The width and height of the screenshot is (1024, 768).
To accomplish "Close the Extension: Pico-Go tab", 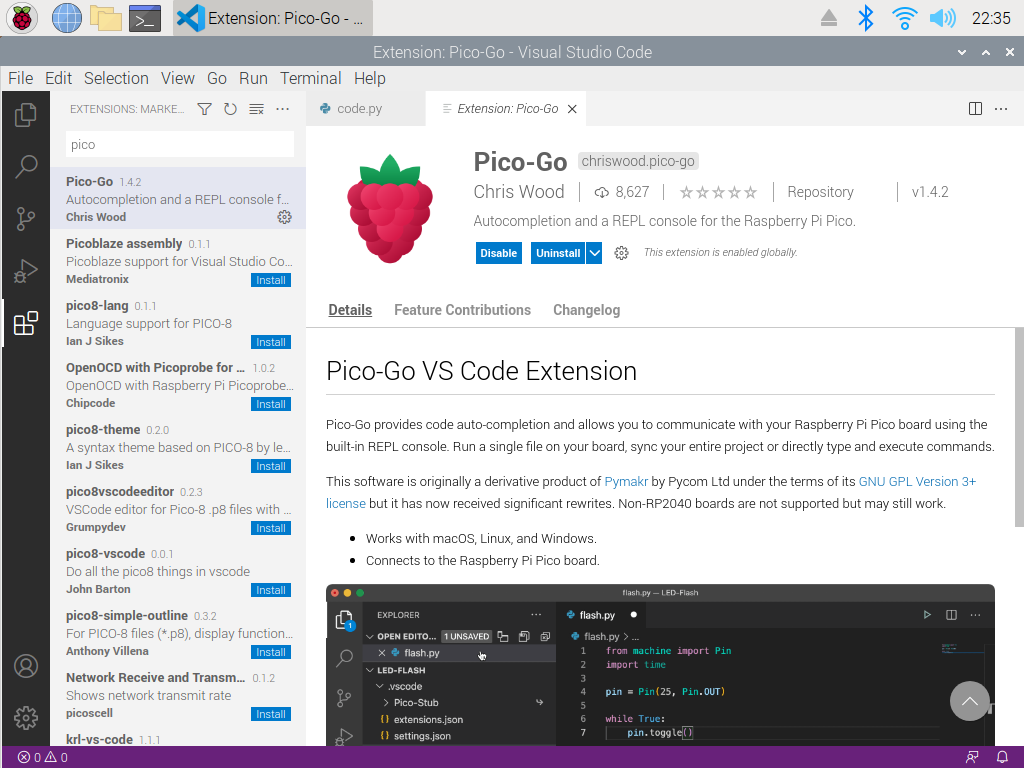I will point(572,109).
